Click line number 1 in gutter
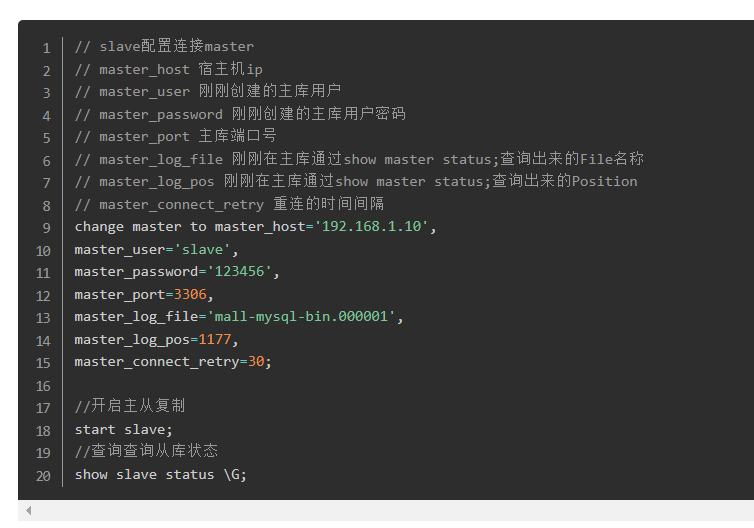The width and height of the screenshot is (754, 528). click(46, 48)
